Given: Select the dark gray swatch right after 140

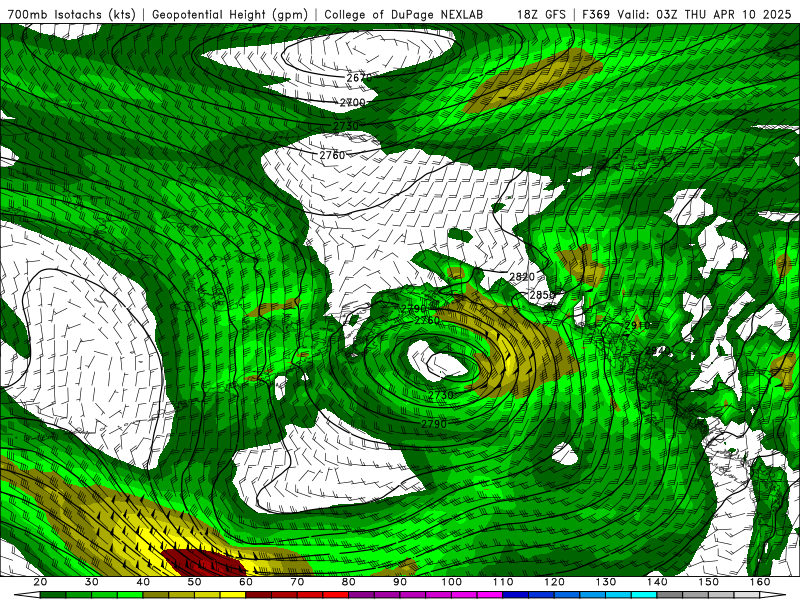Looking at the screenshot, I should pyautogui.click(x=669, y=595).
